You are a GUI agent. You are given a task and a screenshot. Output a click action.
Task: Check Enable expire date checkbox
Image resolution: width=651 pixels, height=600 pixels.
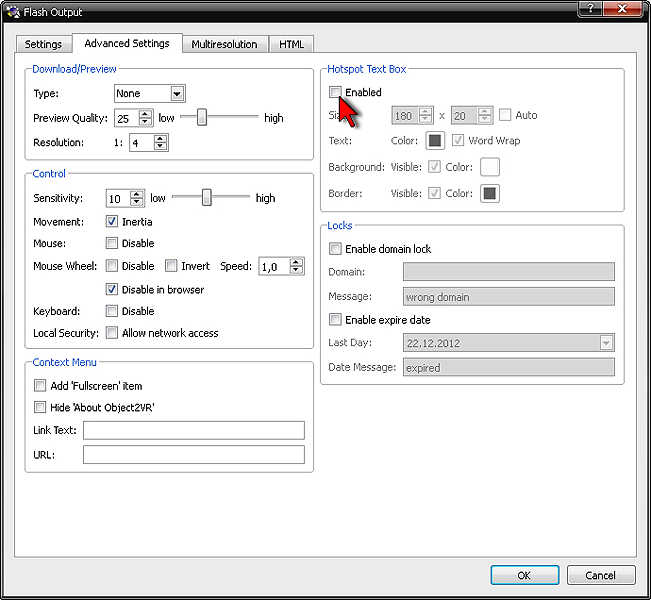[x=335, y=320]
